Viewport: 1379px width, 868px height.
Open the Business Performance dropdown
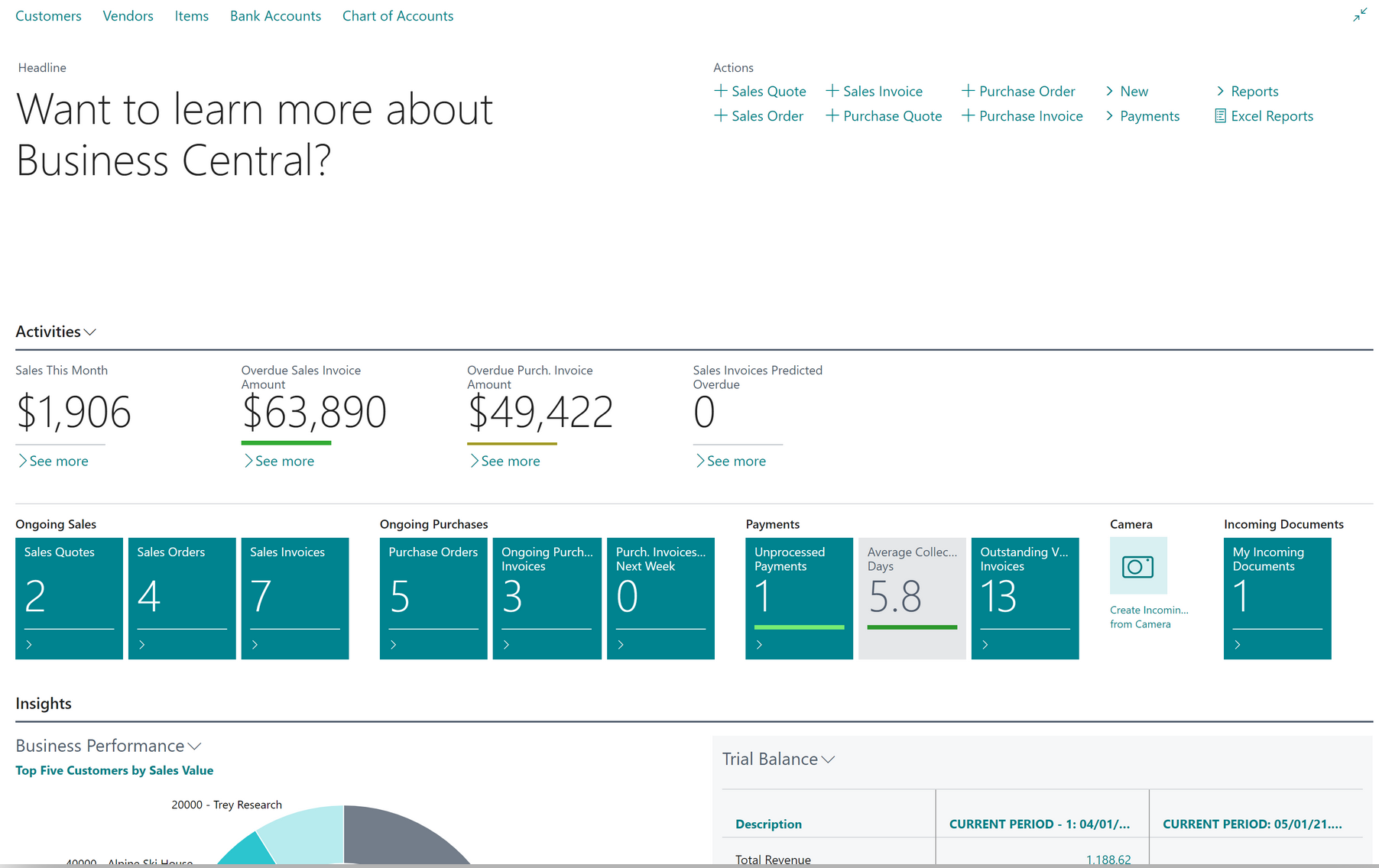click(194, 747)
